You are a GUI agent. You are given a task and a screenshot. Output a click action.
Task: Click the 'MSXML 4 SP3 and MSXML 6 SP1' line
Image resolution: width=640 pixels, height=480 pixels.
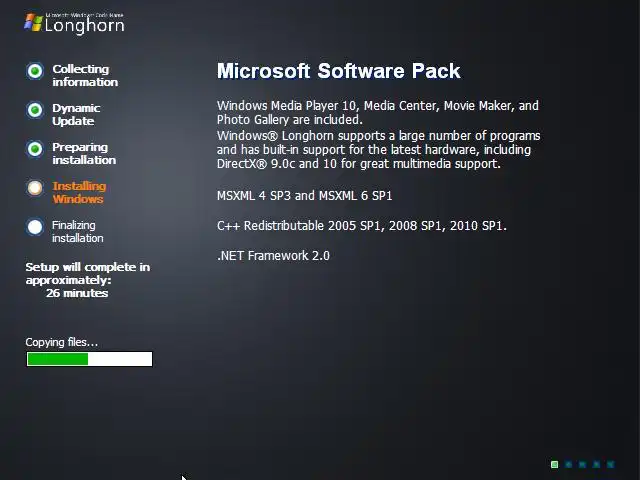coord(304,196)
